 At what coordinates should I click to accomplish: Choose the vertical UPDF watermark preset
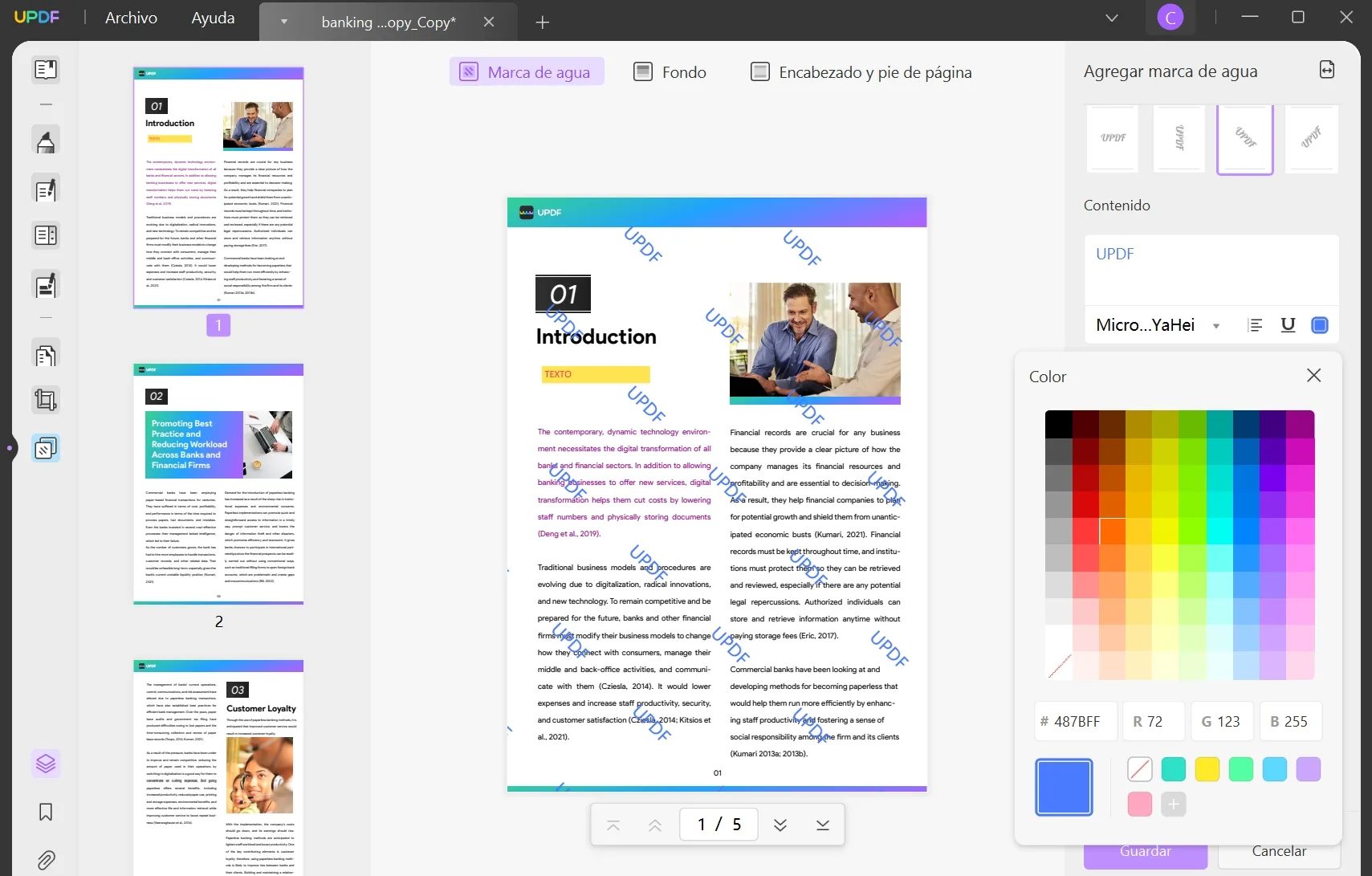point(1179,139)
